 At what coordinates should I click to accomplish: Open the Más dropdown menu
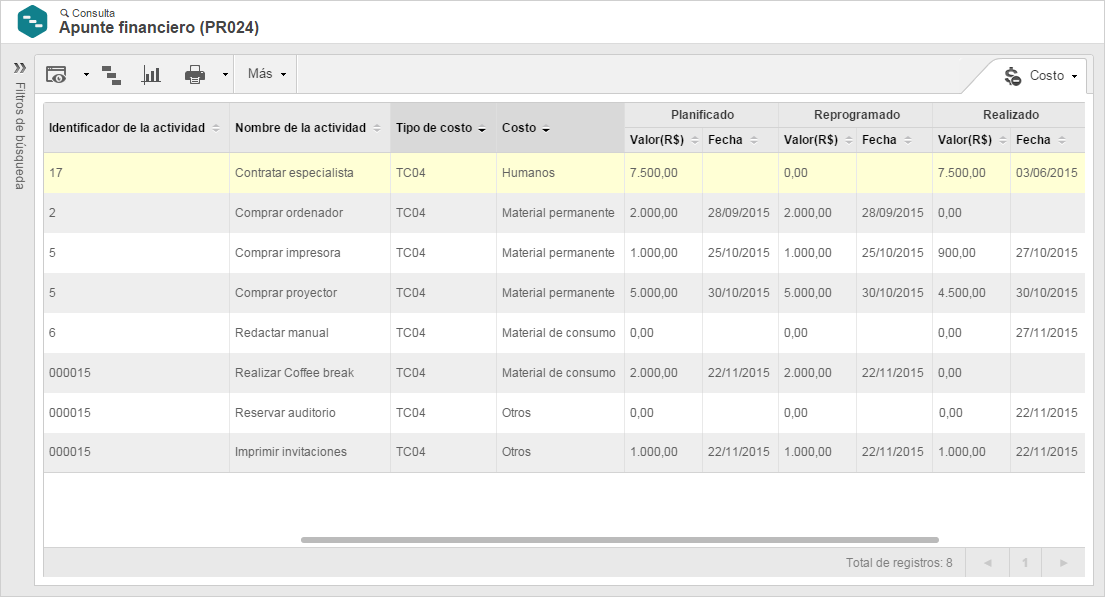[266, 74]
